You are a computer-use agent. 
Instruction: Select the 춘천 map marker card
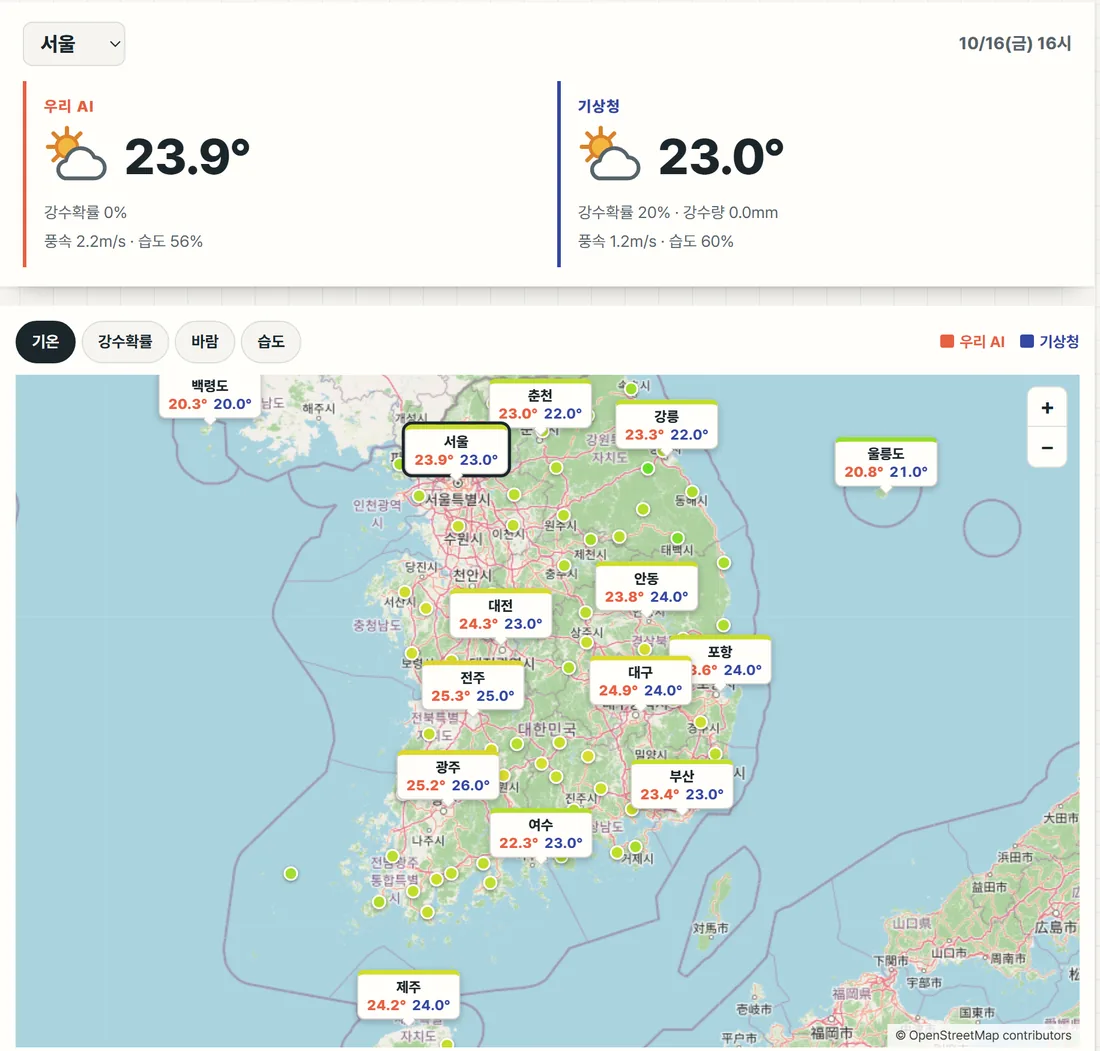point(540,404)
